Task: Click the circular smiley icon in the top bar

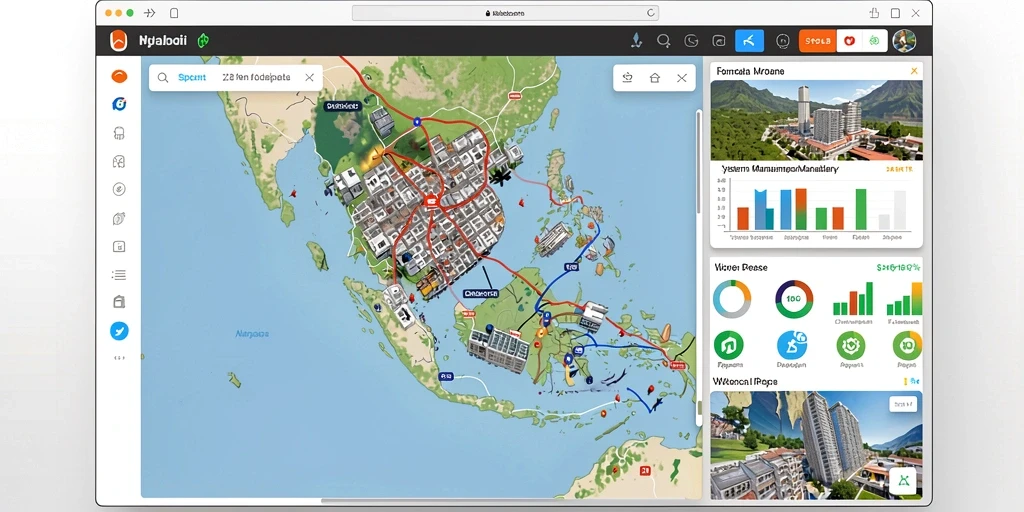Action: [x=782, y=40]
